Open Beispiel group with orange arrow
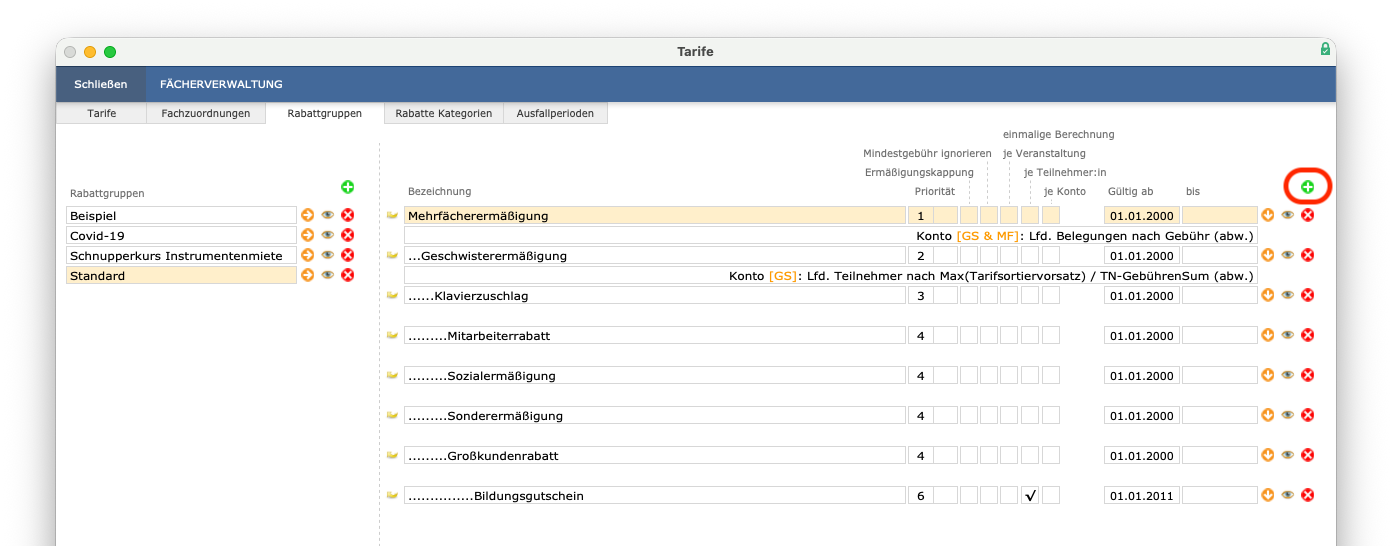Viewport: 1392px width, 546px height. tap(308, 215)
